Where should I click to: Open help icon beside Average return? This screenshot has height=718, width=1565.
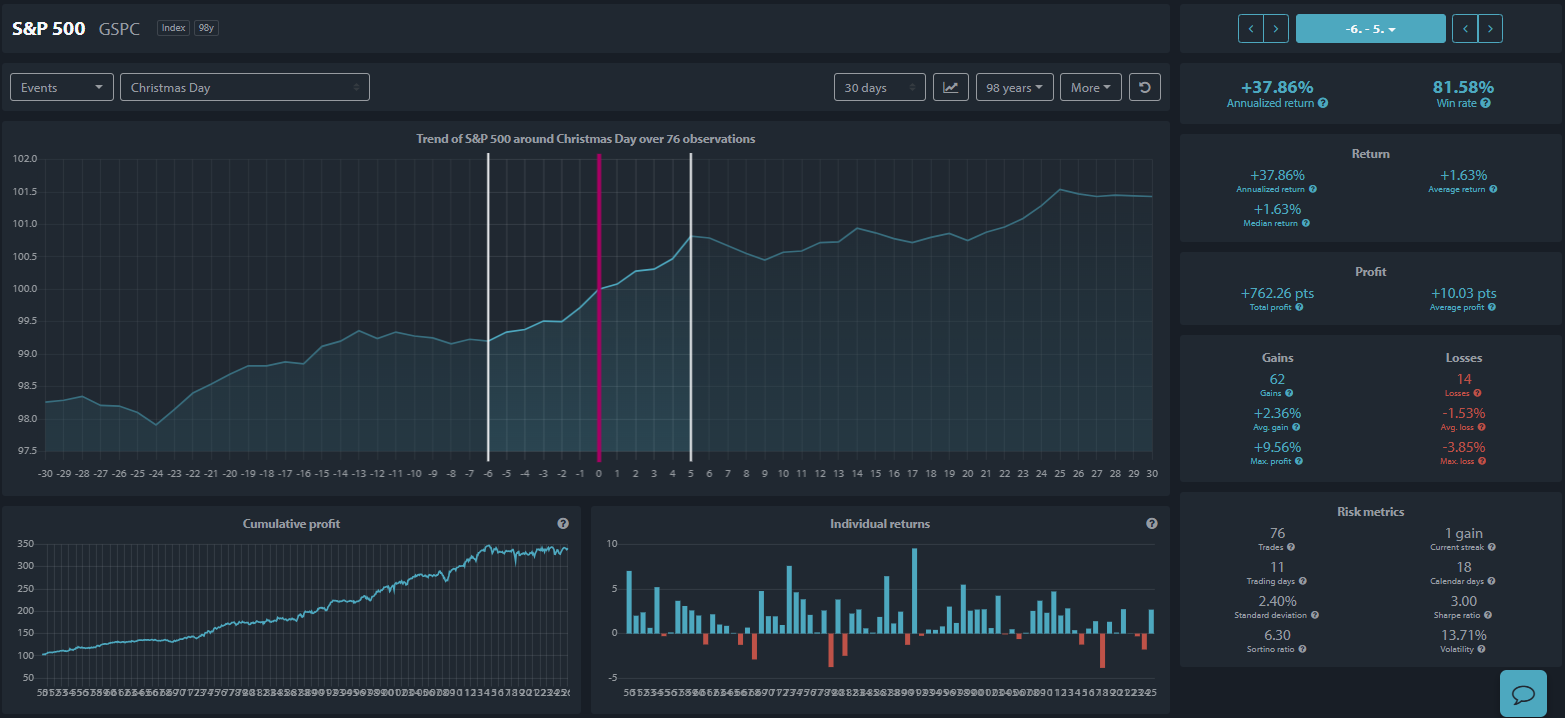(x=1495, y=189)
